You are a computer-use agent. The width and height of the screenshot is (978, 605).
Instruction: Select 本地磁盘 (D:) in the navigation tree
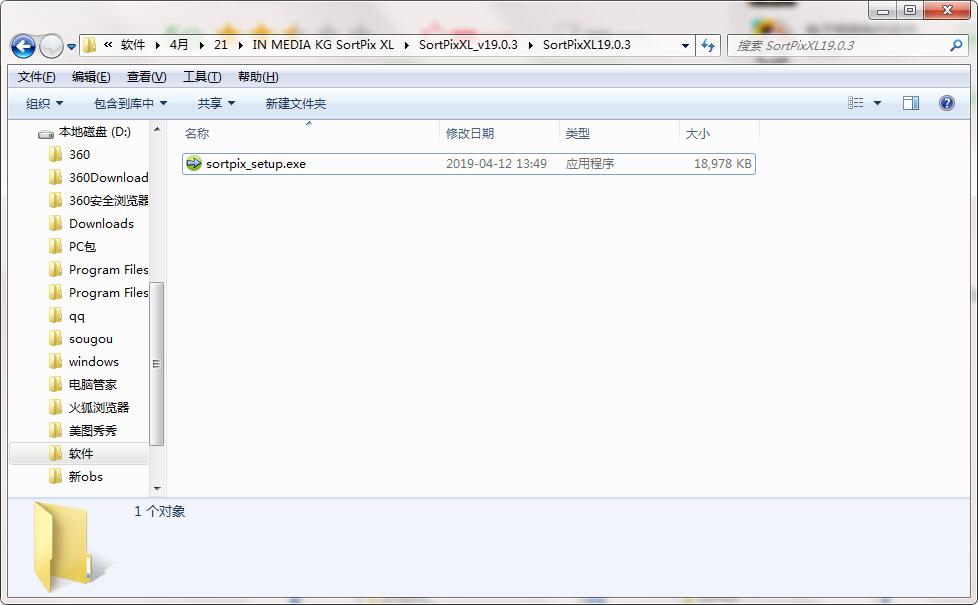(94, 132)
